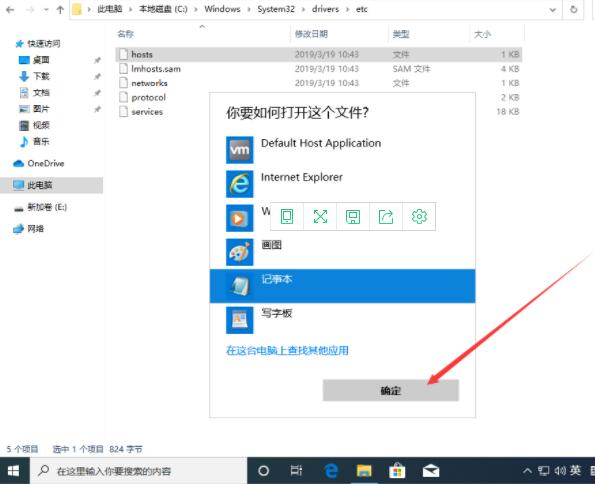This screenshot has height=484, width=595.
Task: Click the taskbar search box
Action: (x=139, y=471)
